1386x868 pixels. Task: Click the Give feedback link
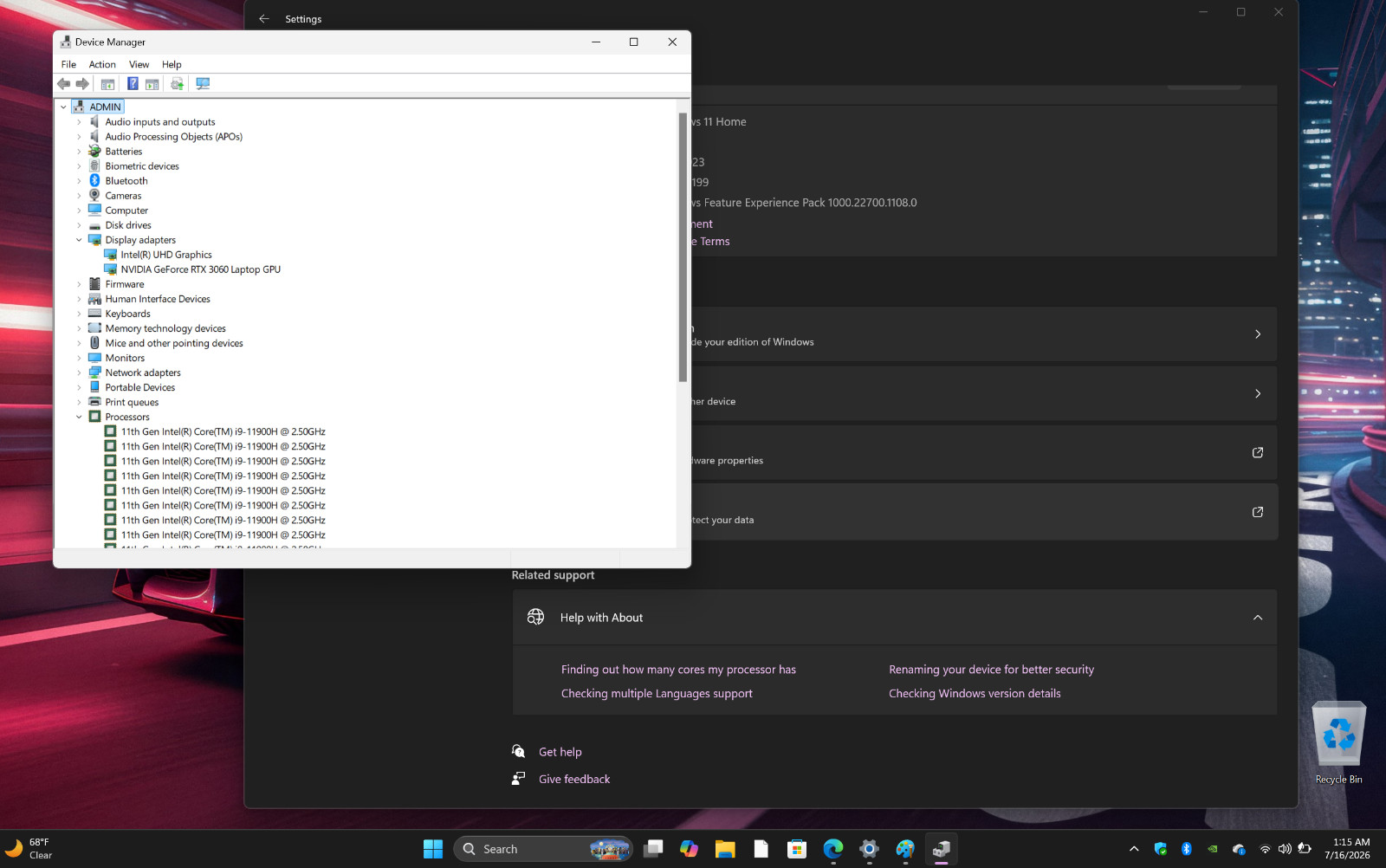point(574,779)
